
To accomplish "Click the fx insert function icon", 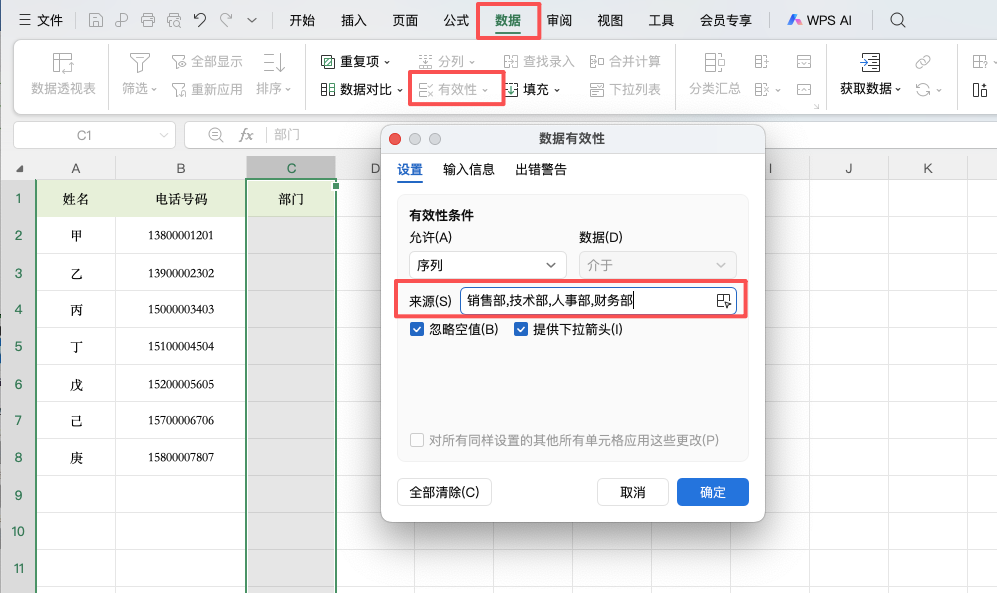I will pos(246,135).
